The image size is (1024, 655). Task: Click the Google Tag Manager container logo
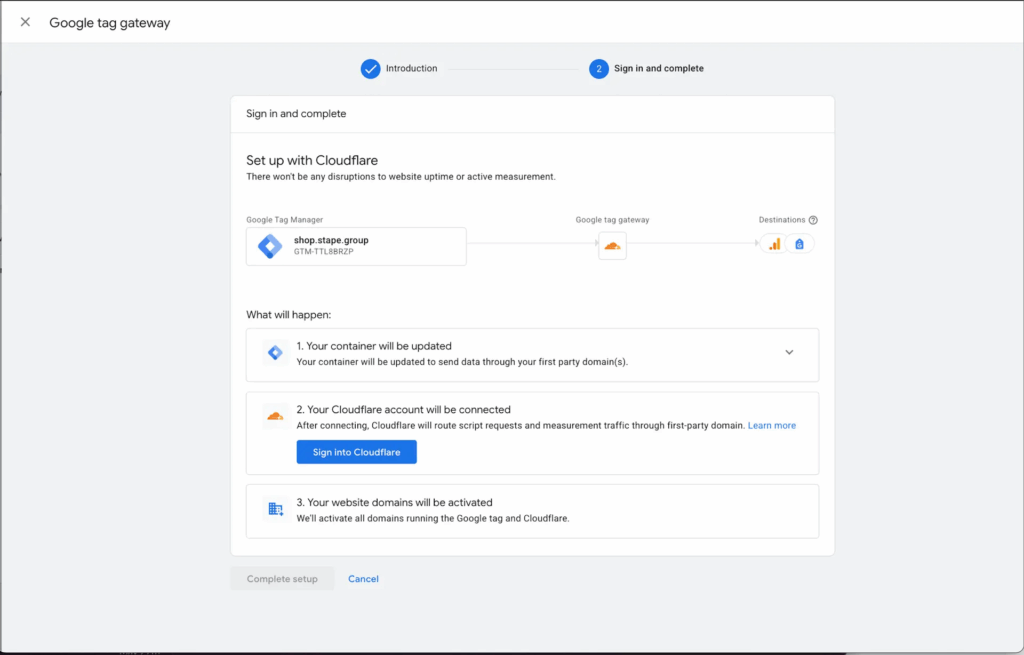270,246
